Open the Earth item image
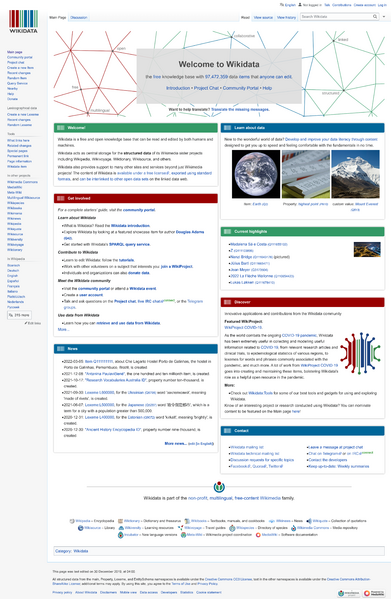The image size is (391, 599). (256, 174)
